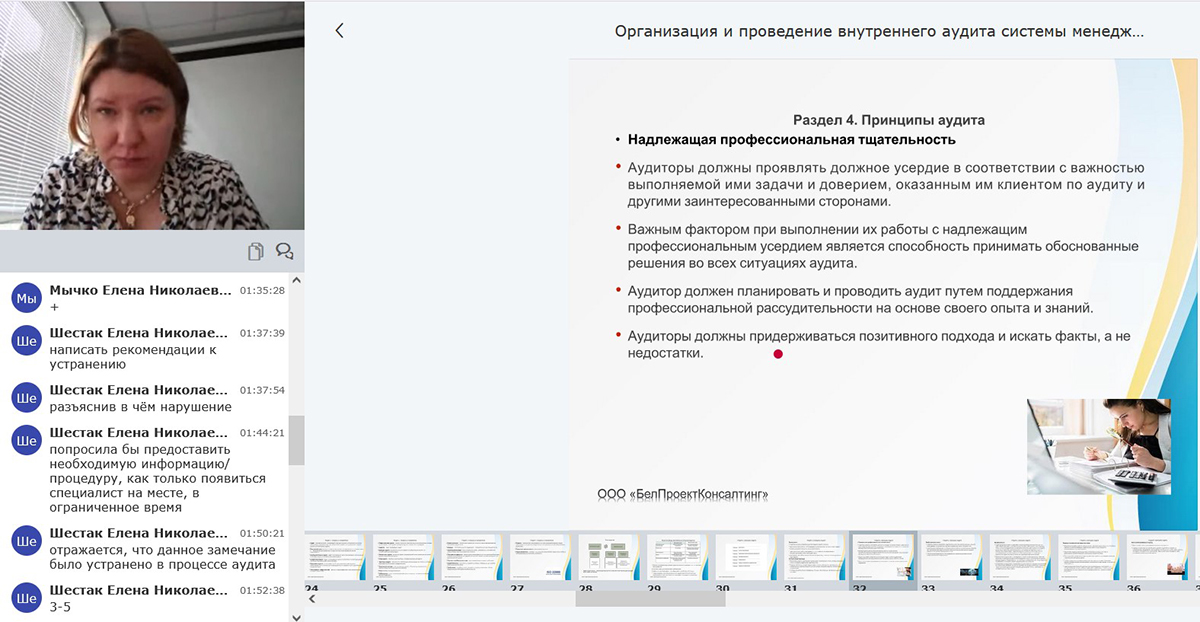Click the red pointer dot on the slide
Image resolution: width=1200 pixels, height=622 pixels.
tap(778, 354)
